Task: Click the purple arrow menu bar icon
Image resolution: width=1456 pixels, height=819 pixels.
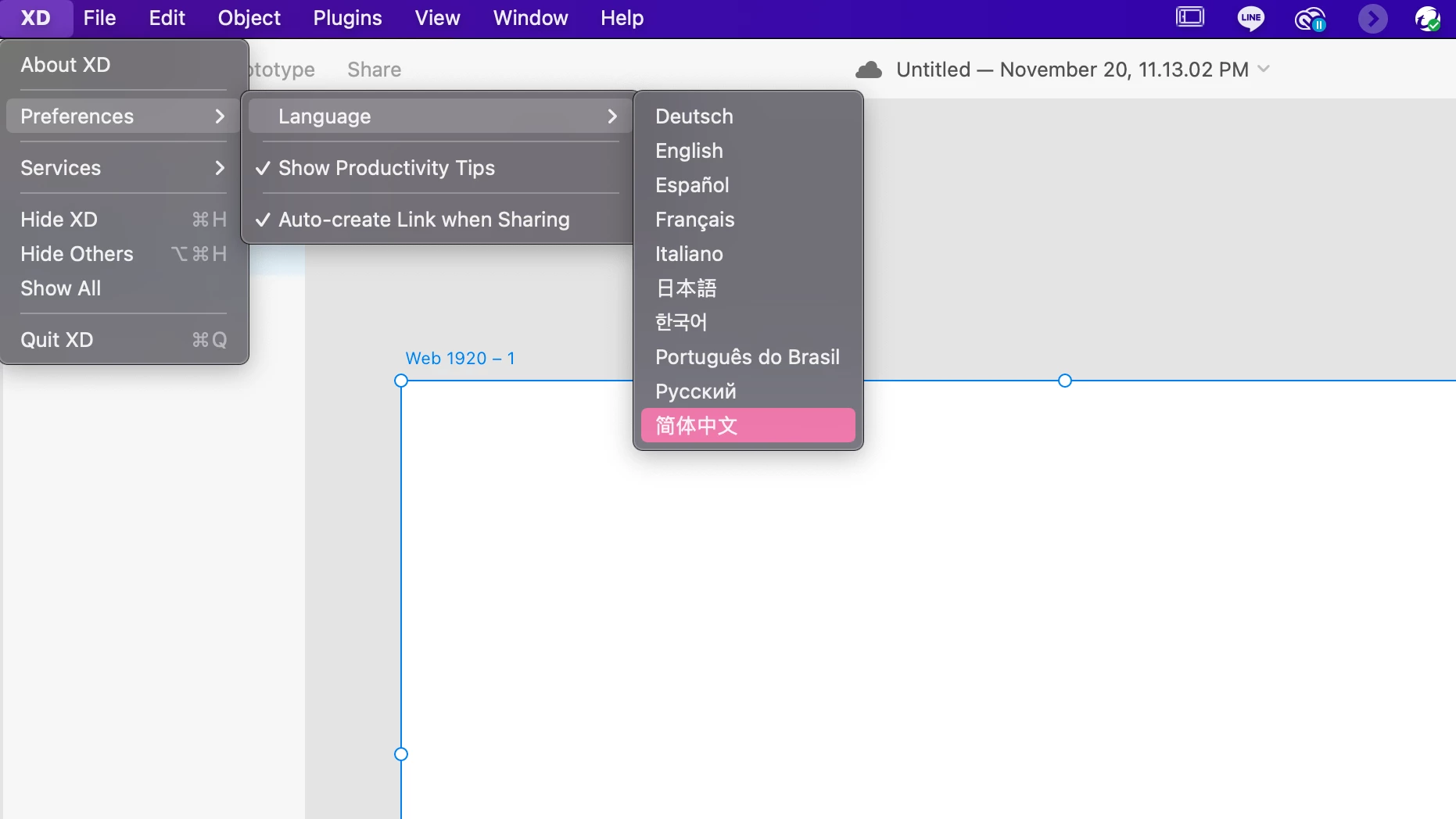Action: point(1372,18)
